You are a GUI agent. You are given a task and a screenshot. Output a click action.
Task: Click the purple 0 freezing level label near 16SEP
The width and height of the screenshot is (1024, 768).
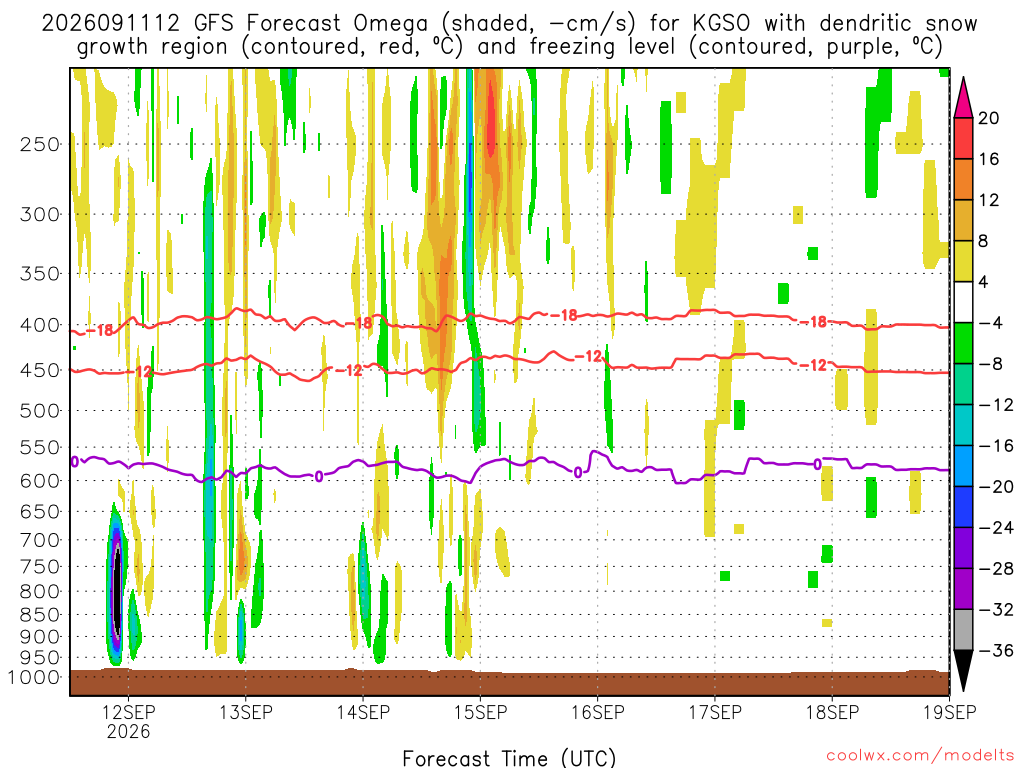point(577,472)
